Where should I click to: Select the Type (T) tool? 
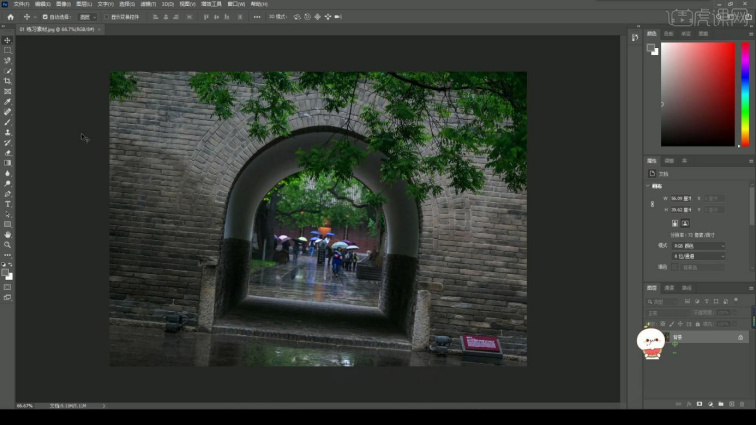point(7,204)
